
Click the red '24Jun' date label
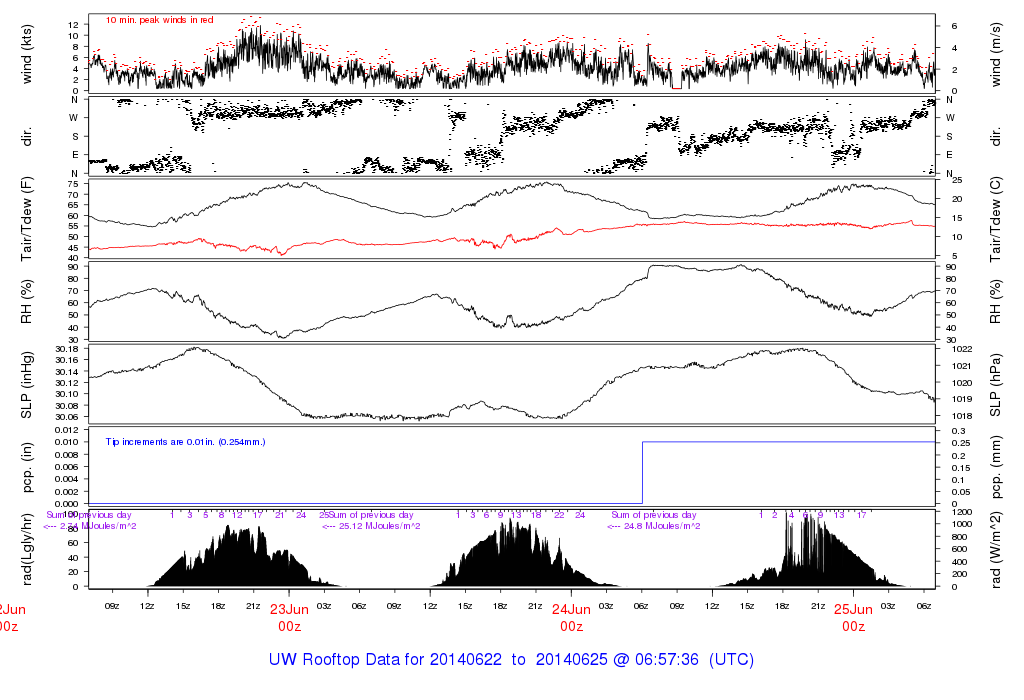tap(571, 609)
